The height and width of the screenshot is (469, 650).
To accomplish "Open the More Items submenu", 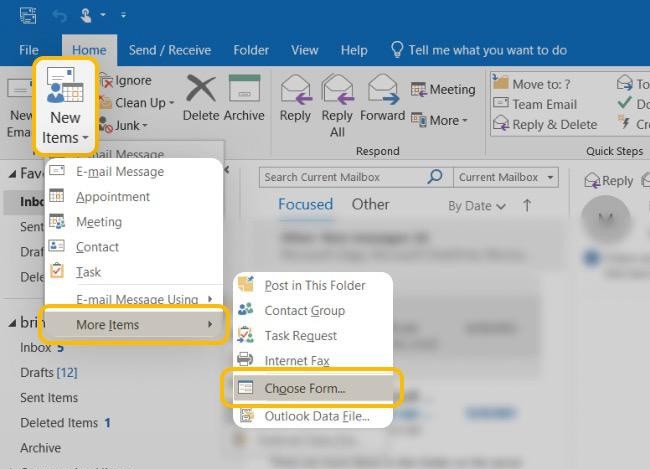I will tap(136, 324).
